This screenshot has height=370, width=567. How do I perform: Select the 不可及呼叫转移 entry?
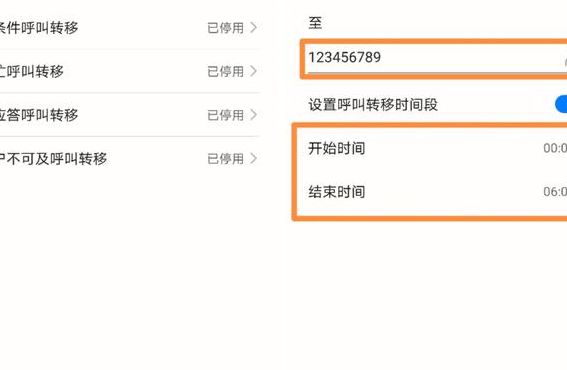click(x=129, y=158)
